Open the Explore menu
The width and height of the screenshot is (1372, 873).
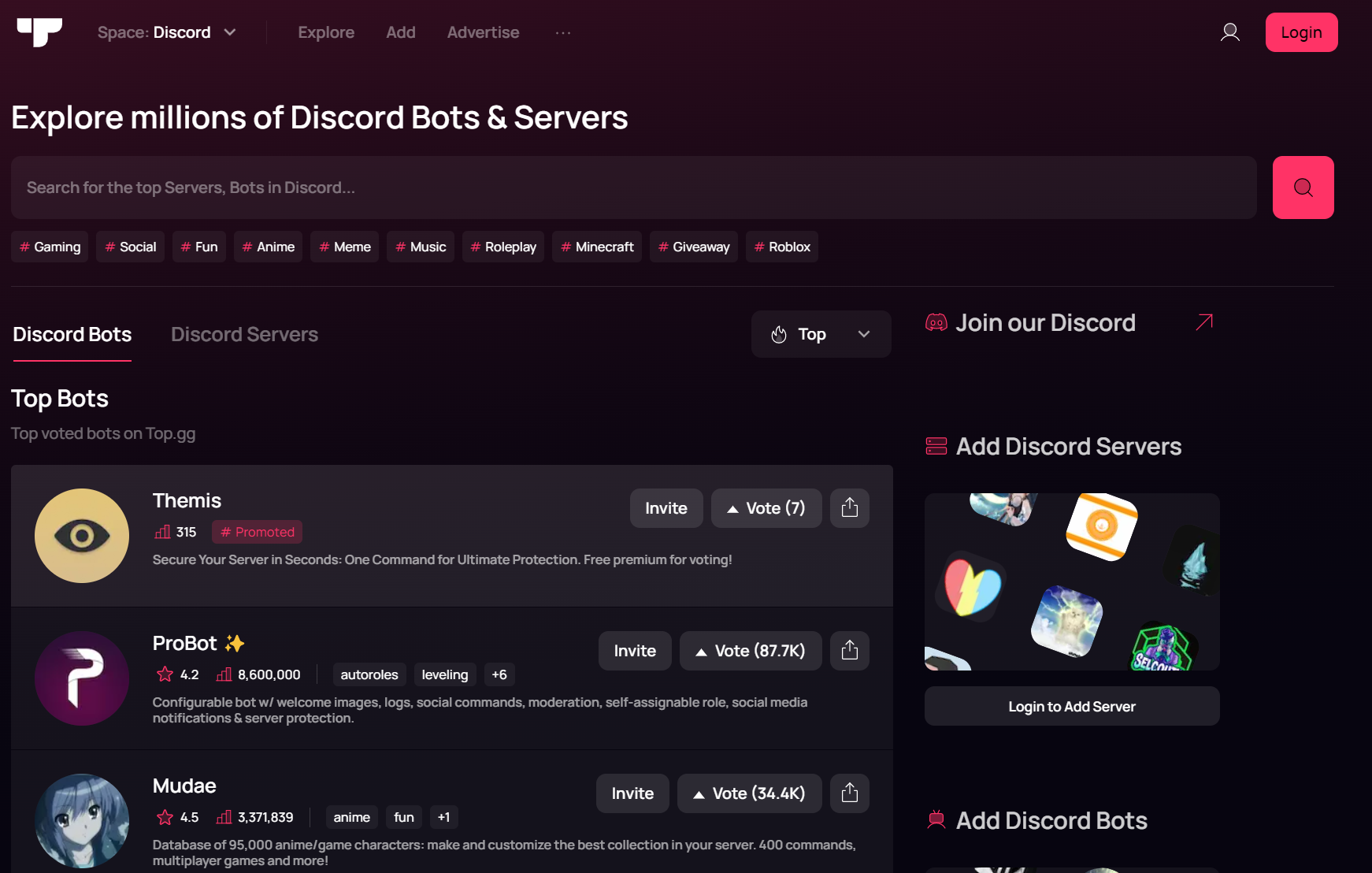[x=326, y=32]
